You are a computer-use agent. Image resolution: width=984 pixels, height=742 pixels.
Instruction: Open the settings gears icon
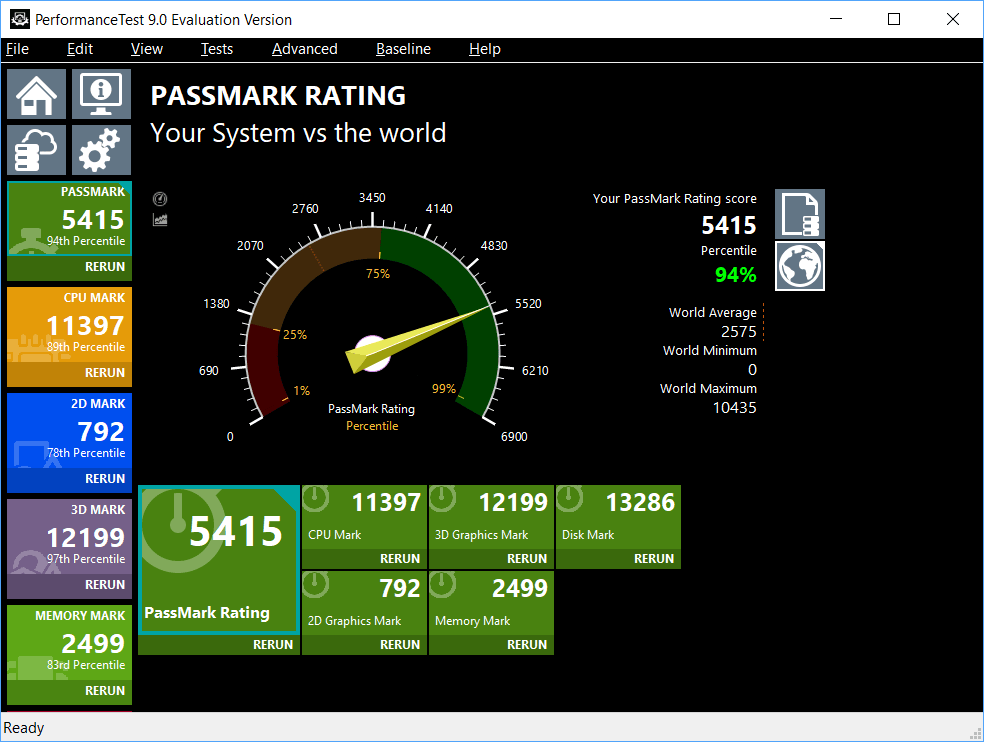point(101,149)
